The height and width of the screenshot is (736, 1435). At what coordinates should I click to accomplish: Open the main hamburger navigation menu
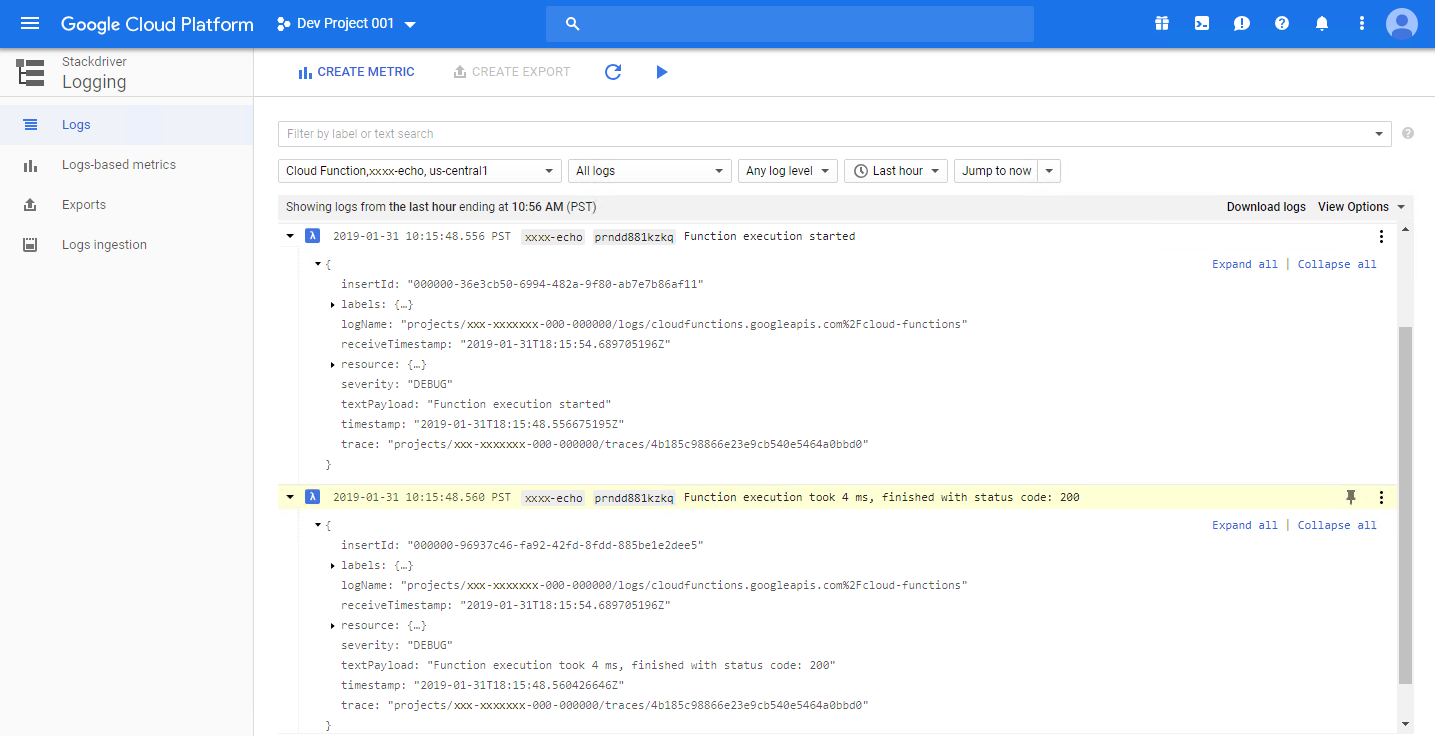click(x=30, y=24)
